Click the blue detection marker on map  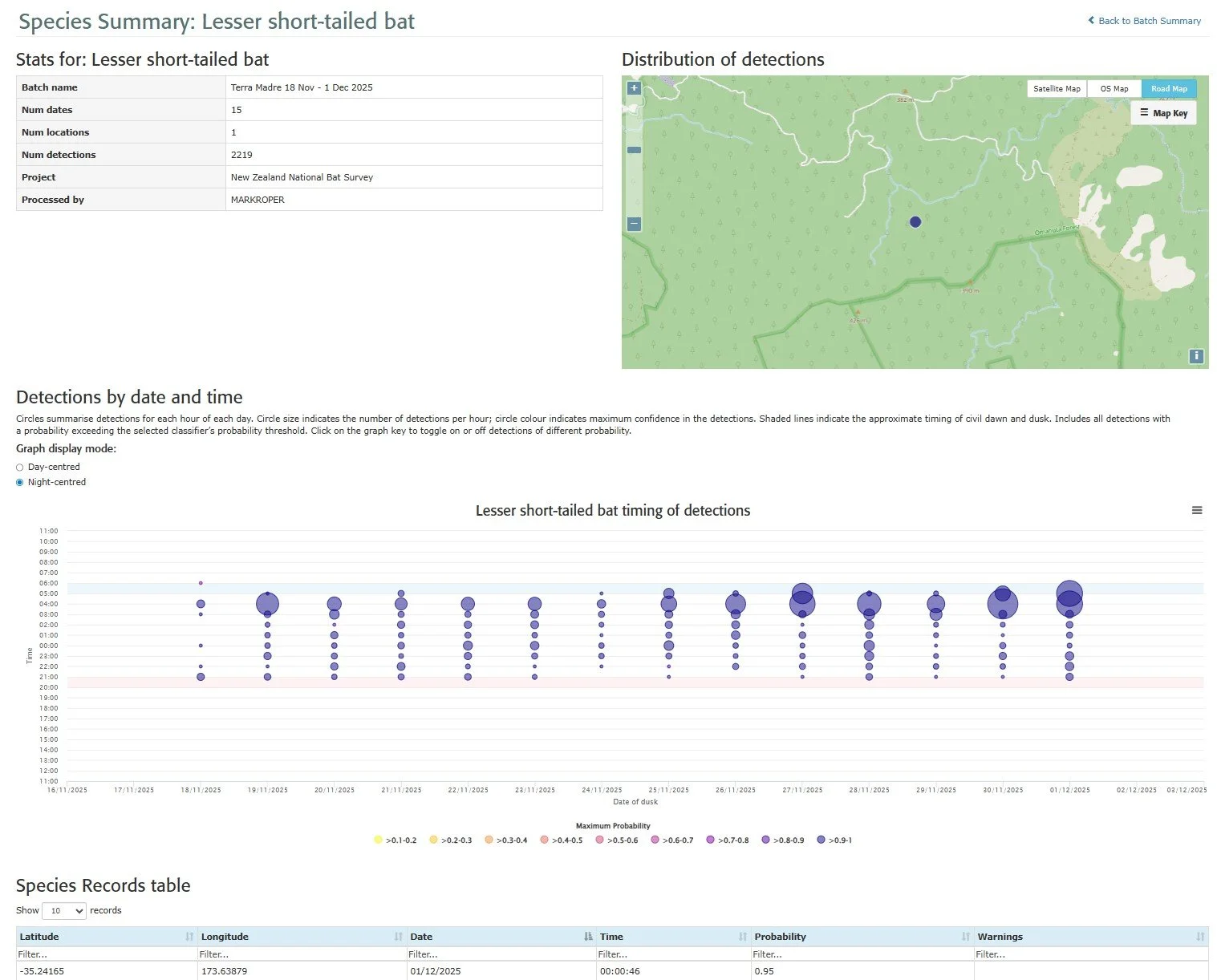(915, 222)
